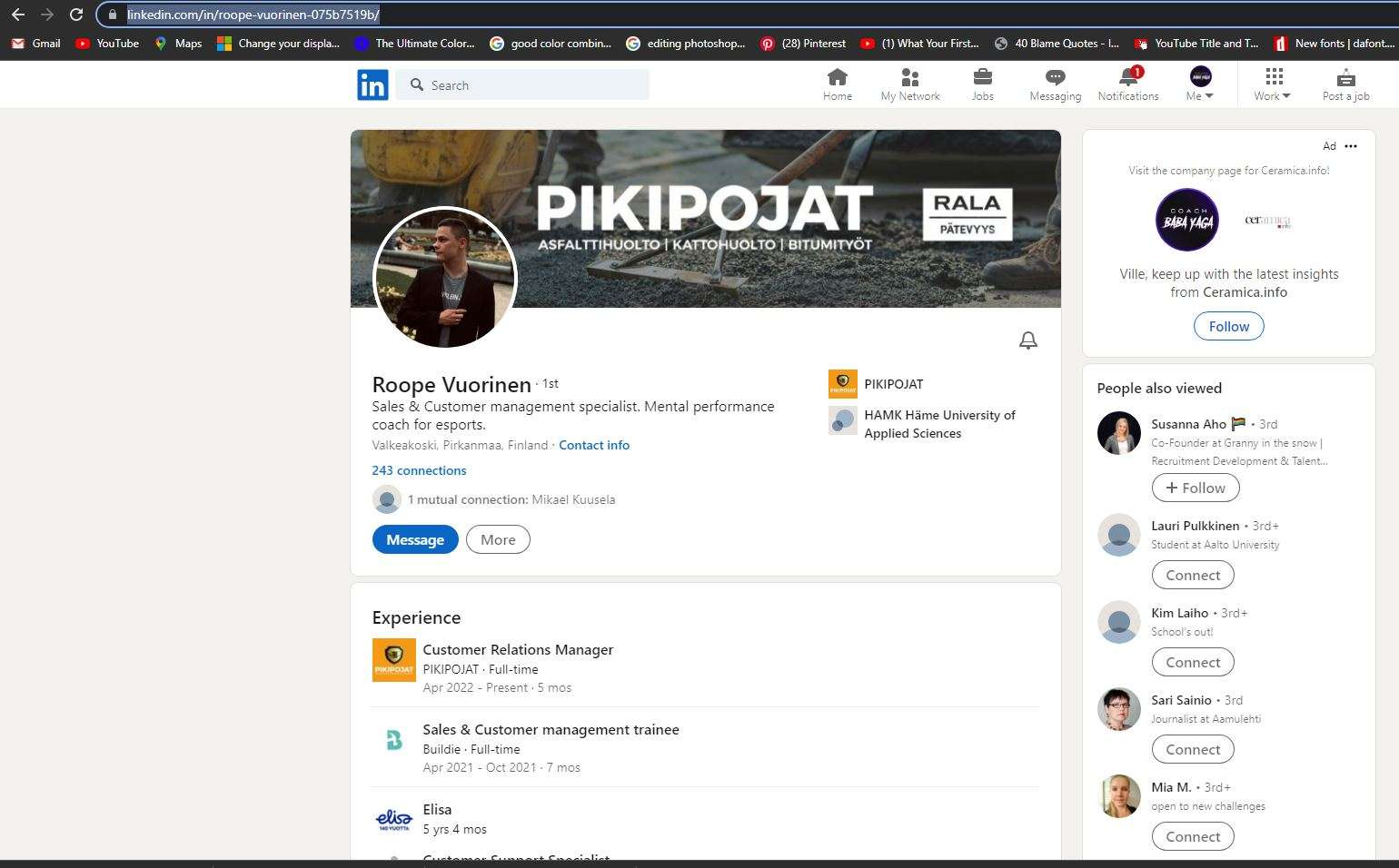The image size is (1399, 868).
Task: Click the Buildie company logo
Action: click(x=394, y=740)
